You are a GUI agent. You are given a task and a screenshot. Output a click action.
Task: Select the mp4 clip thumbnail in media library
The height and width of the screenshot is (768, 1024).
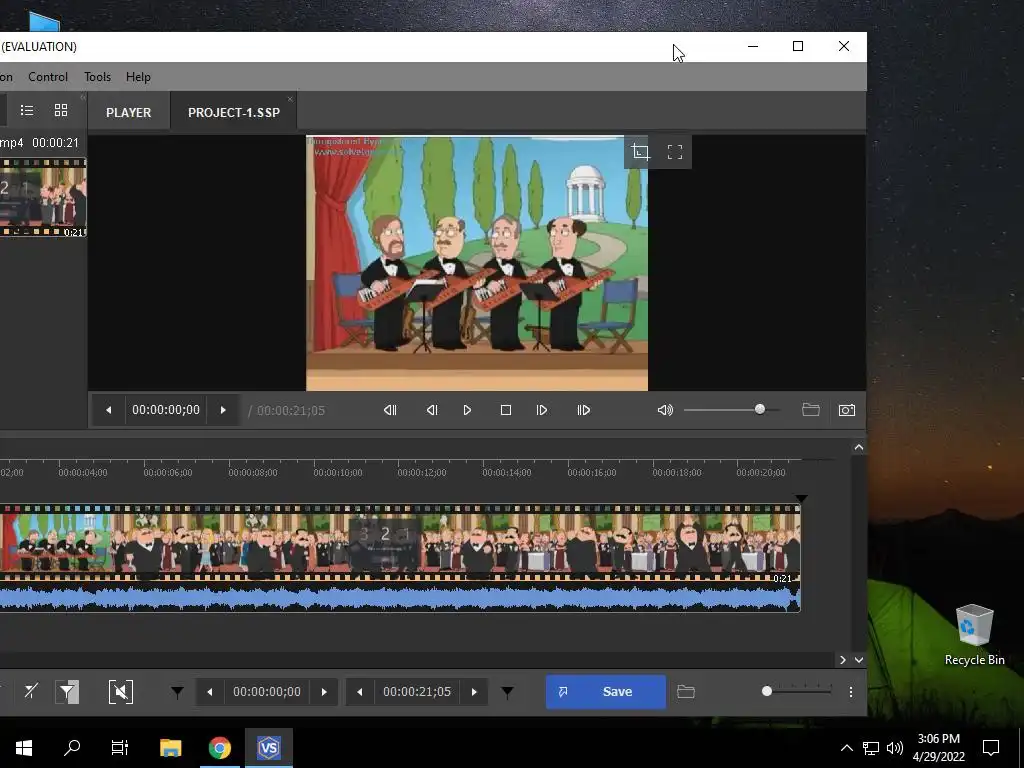click(43, 197)
